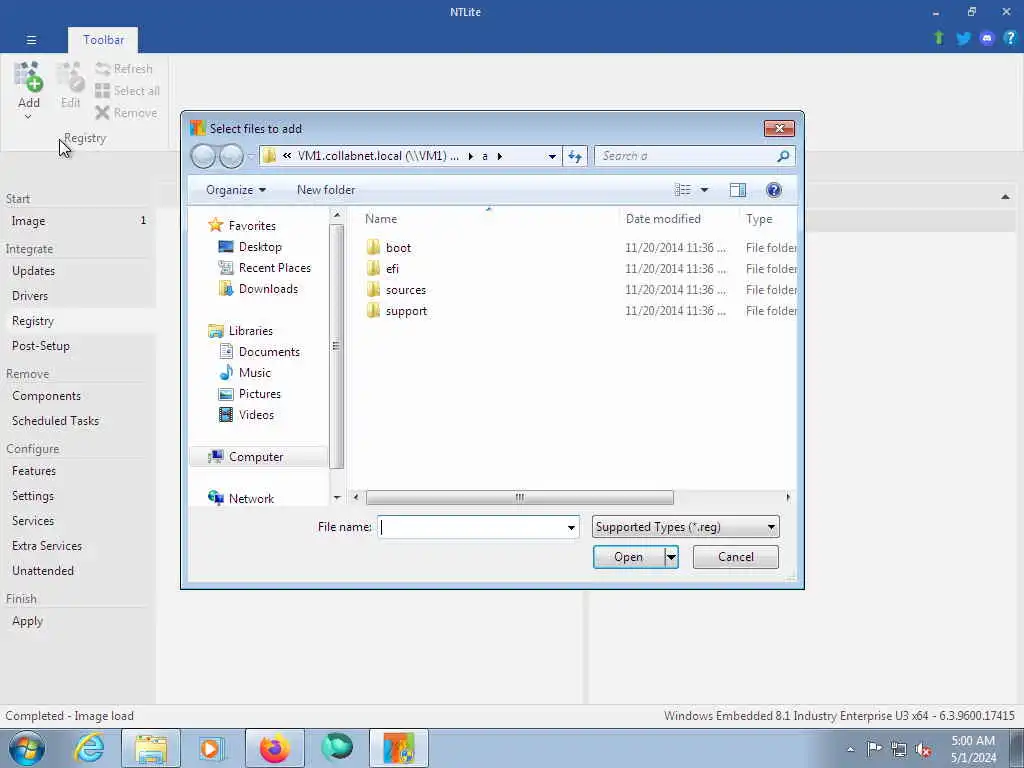
Task: Click the green update arrow icon
Action: pyautogui.click(x=939, y=39)
